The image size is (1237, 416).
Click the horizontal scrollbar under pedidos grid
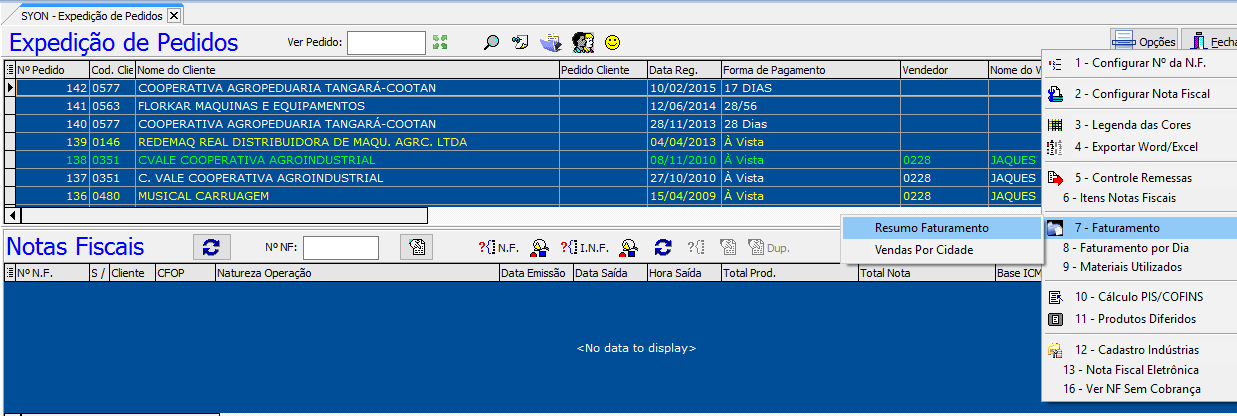[220, 215]
